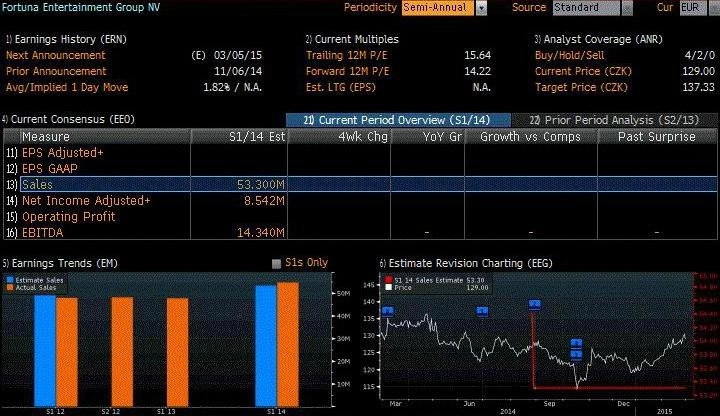Open the Periodicity Semi-Annual dropdown
Image resolution: width=720 pixels, height=416 pixels.
click(438, 8)
